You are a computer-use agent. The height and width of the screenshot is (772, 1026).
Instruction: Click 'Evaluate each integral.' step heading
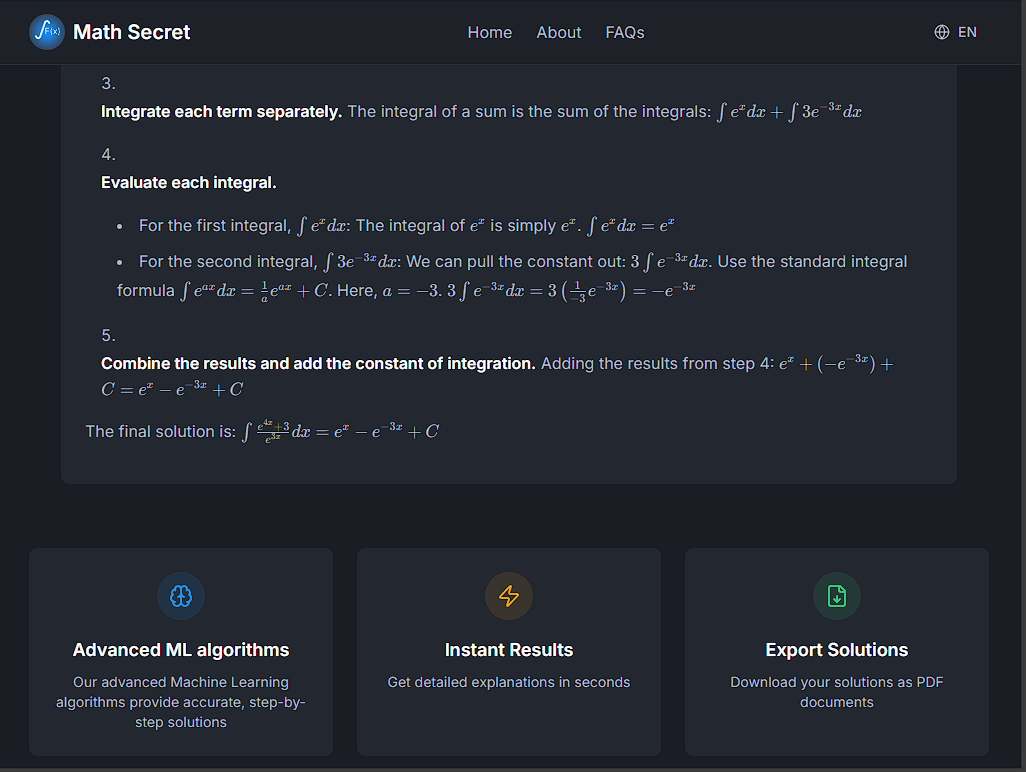pyautogui.click(x=188, y=183)
